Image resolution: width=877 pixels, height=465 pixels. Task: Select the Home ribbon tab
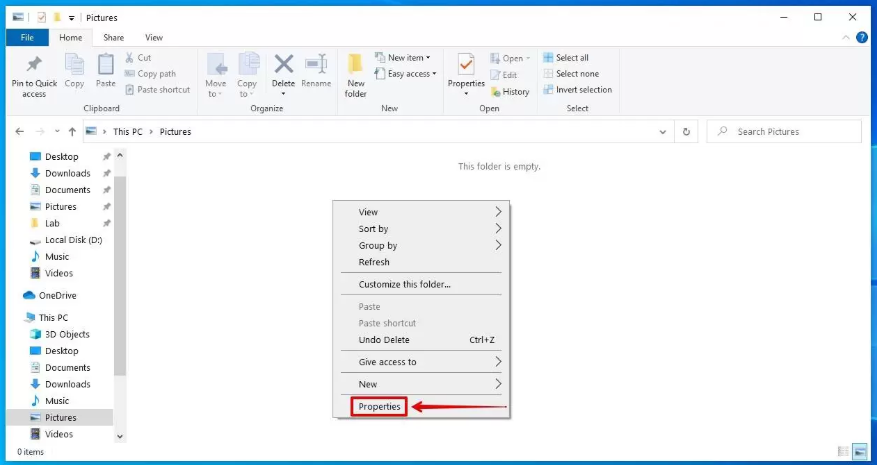coord(70,37)
